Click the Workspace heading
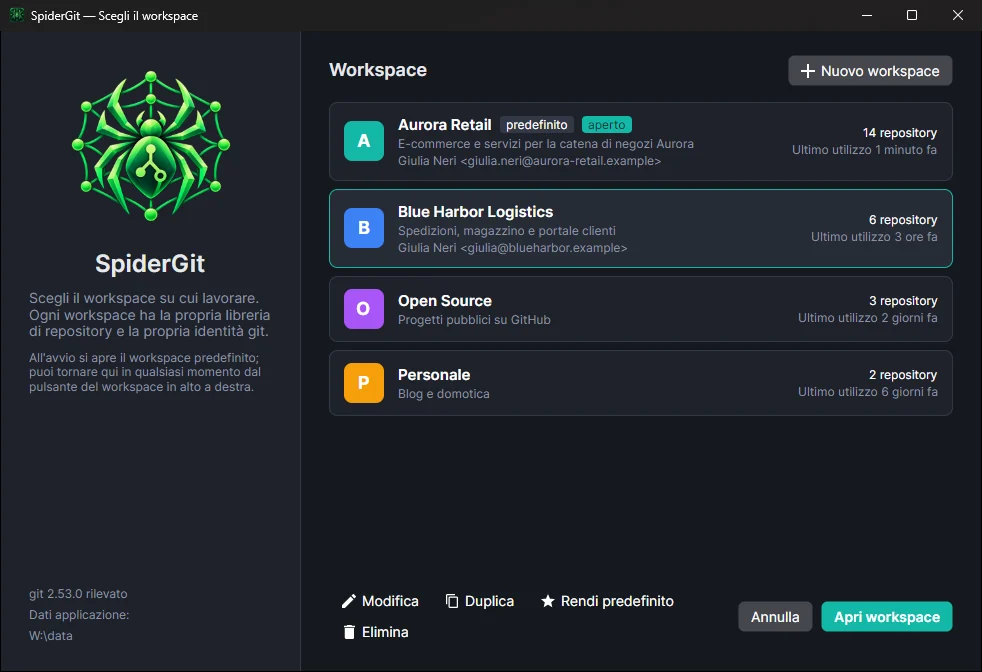 378,70
